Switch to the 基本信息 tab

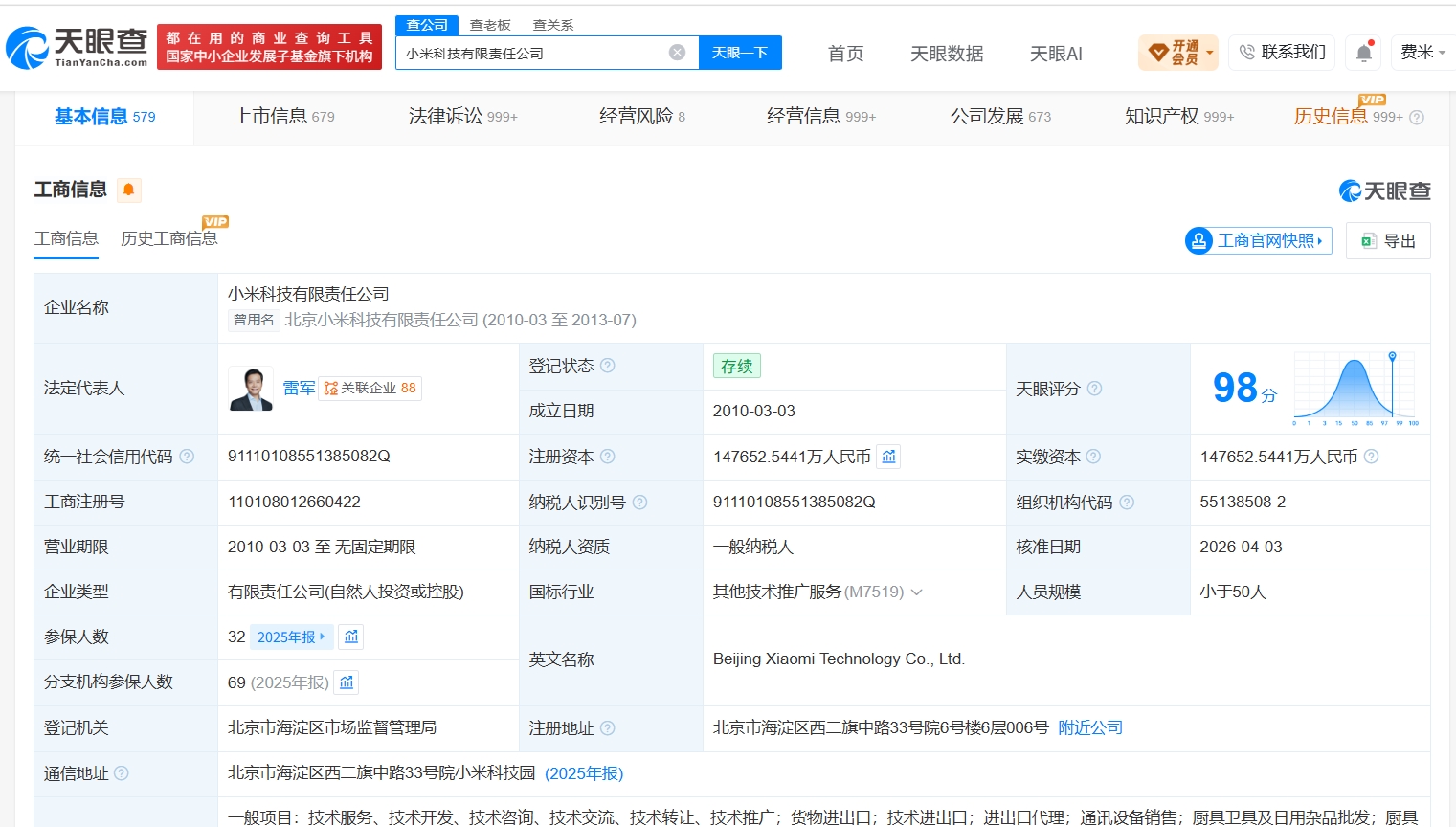tap(104, 117)
